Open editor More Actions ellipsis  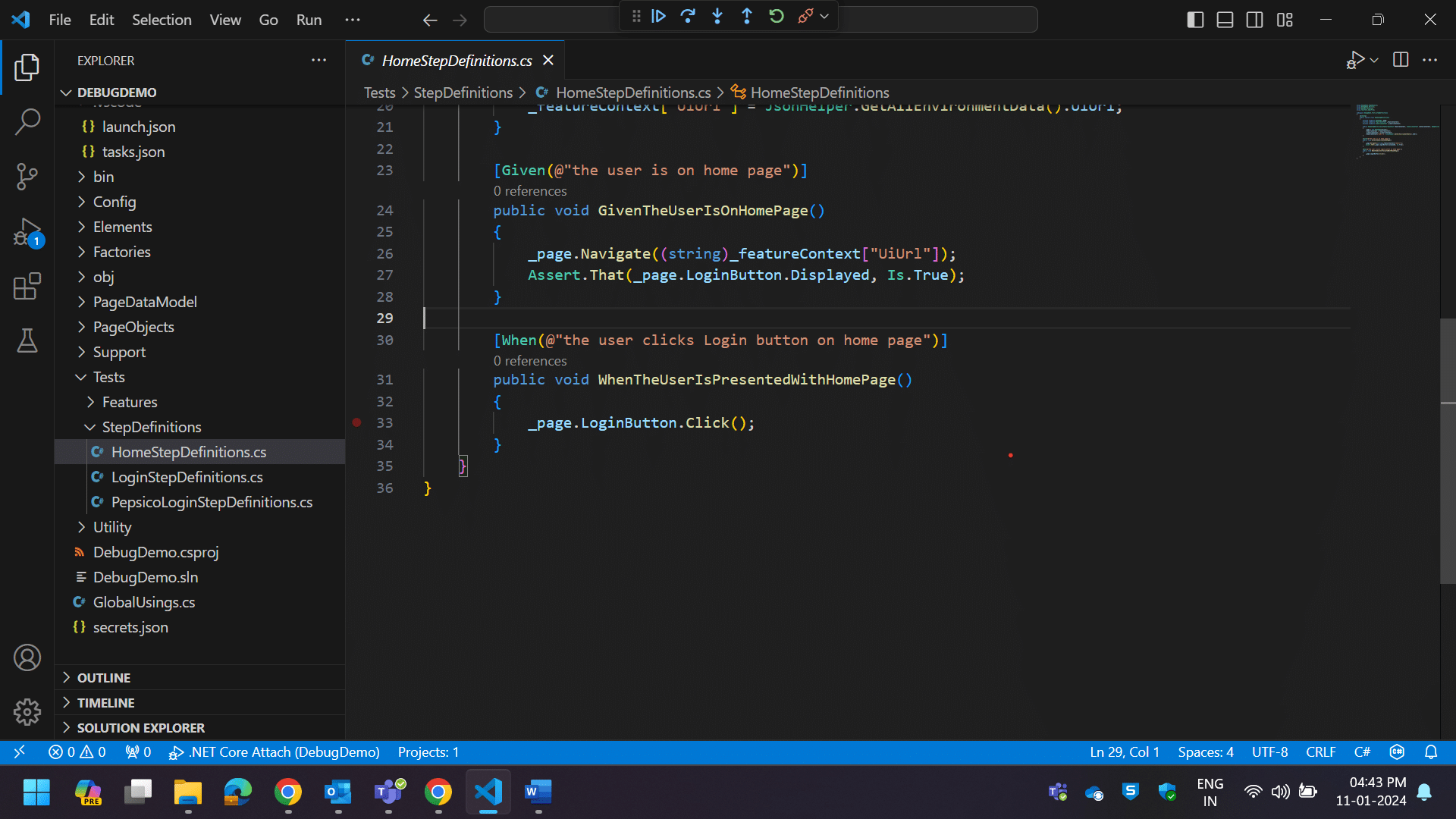click(x=1430, y=60)
